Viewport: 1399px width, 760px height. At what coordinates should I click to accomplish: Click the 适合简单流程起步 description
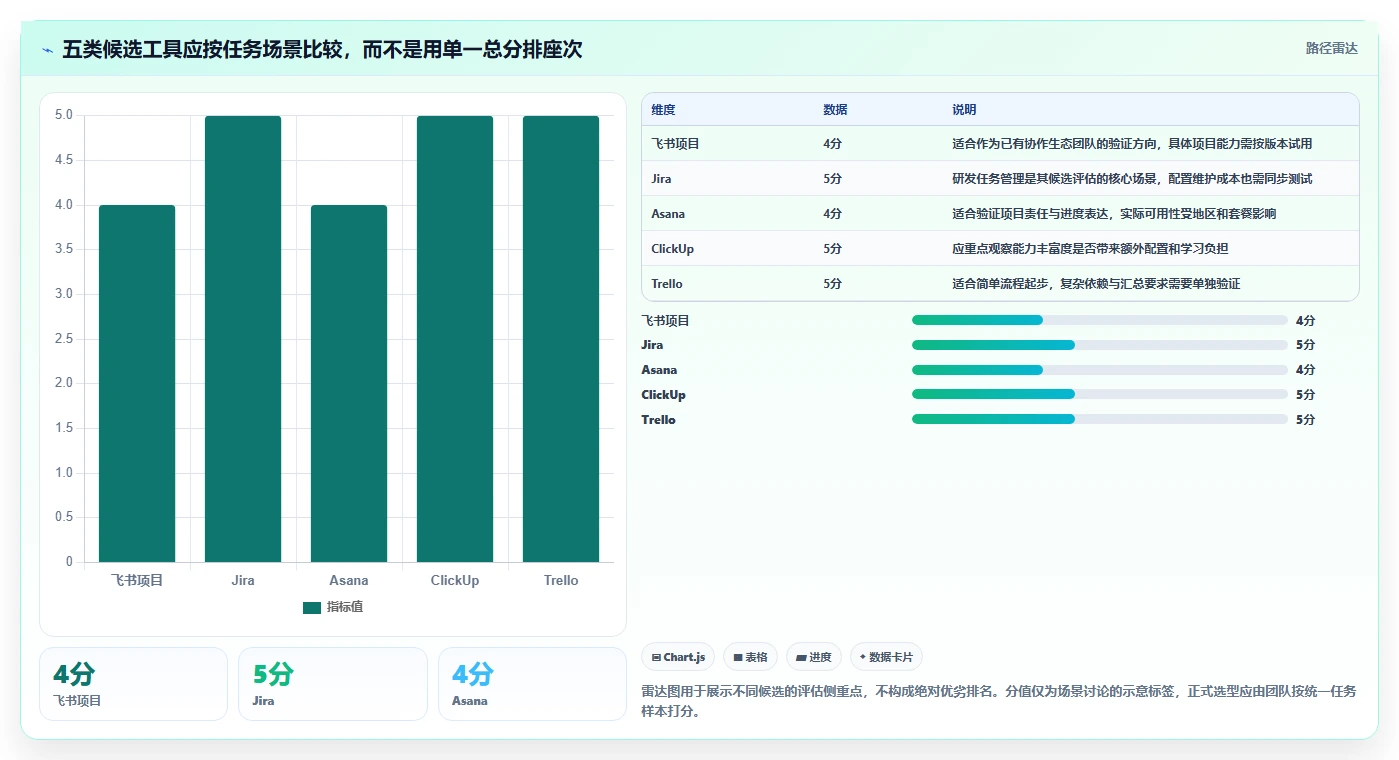(1096, 284)
